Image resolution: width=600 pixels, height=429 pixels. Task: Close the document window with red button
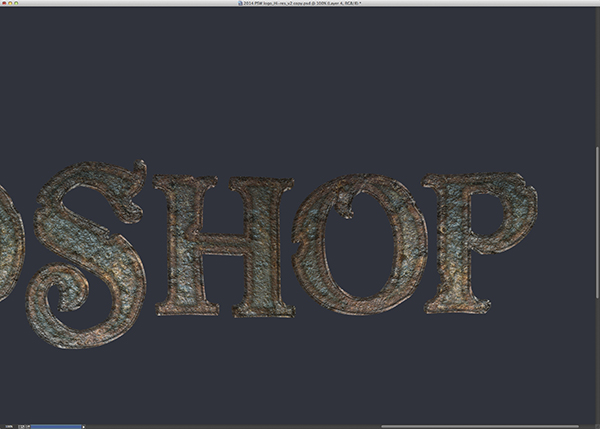click(x=4, y=3)
